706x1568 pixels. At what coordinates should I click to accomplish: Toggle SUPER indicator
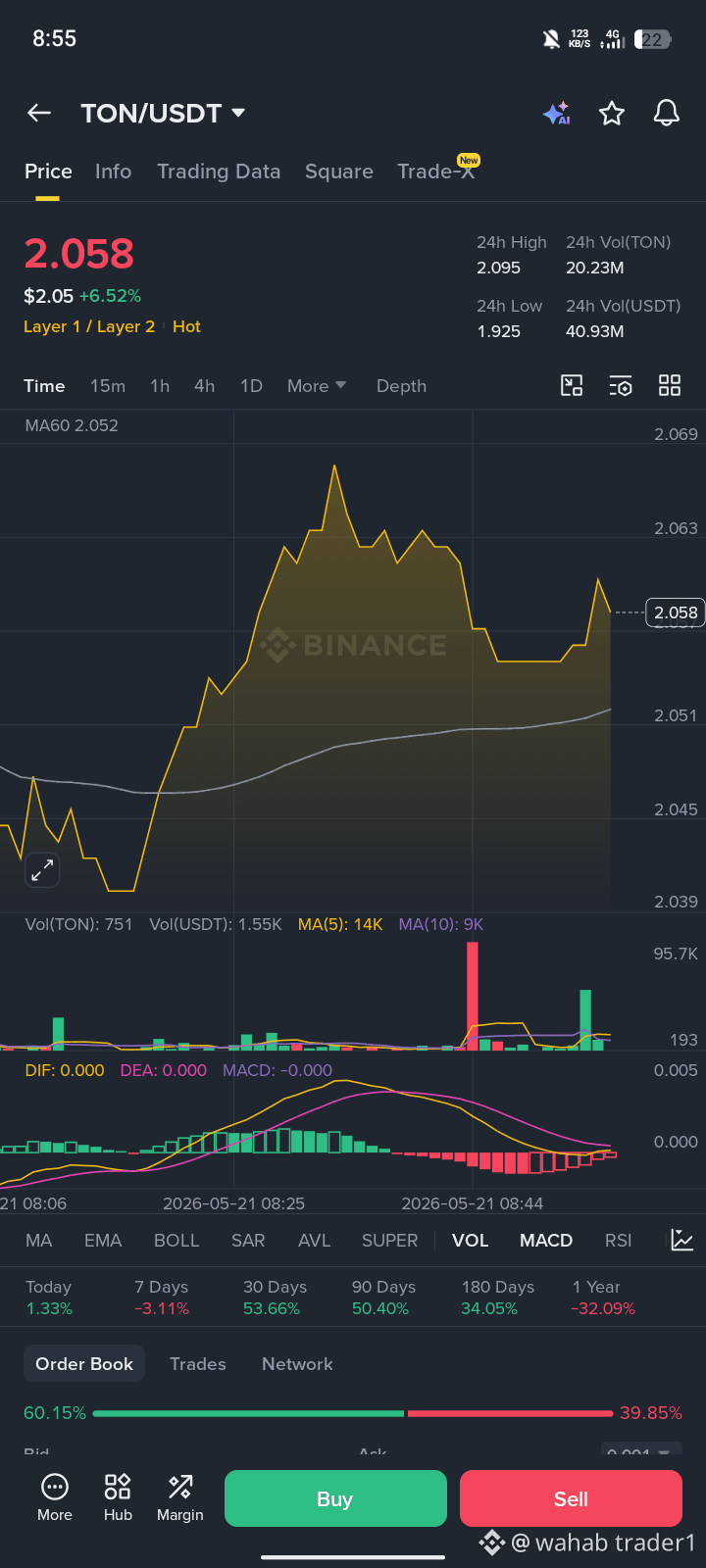pos(389,1241)
